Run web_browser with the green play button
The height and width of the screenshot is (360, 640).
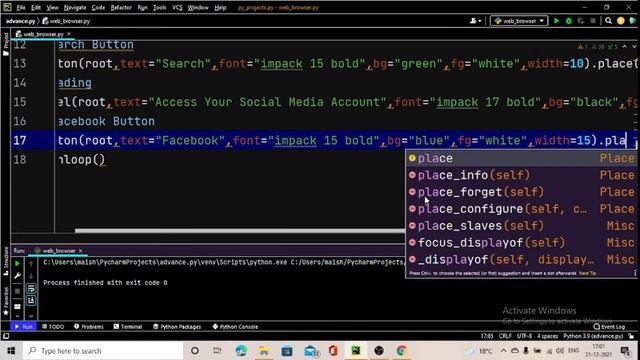tap(556, 21)
